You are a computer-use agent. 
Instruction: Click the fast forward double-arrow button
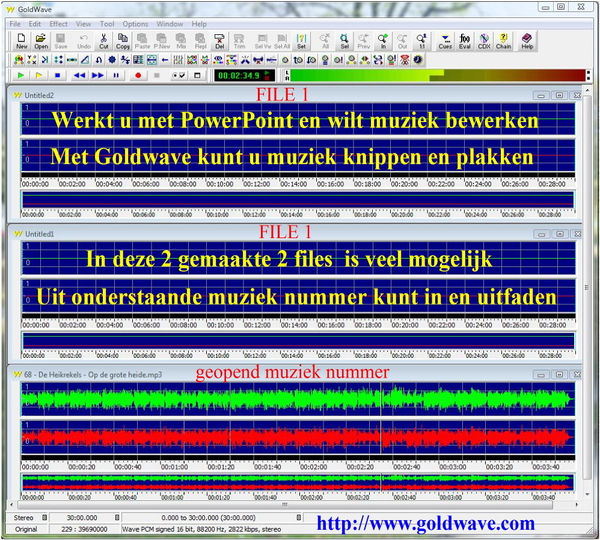98,75
